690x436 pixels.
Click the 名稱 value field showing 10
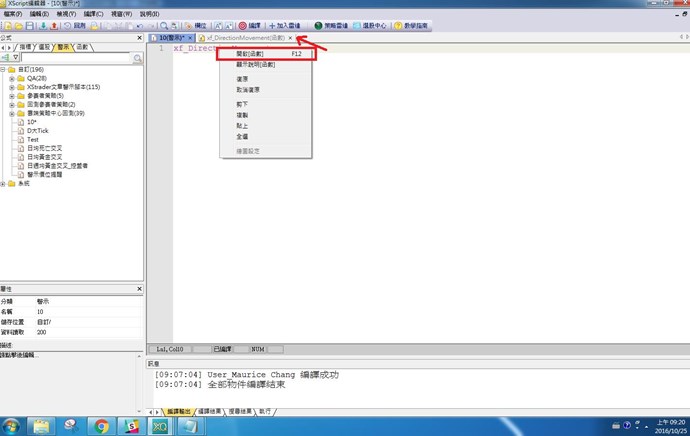(88, 311)
